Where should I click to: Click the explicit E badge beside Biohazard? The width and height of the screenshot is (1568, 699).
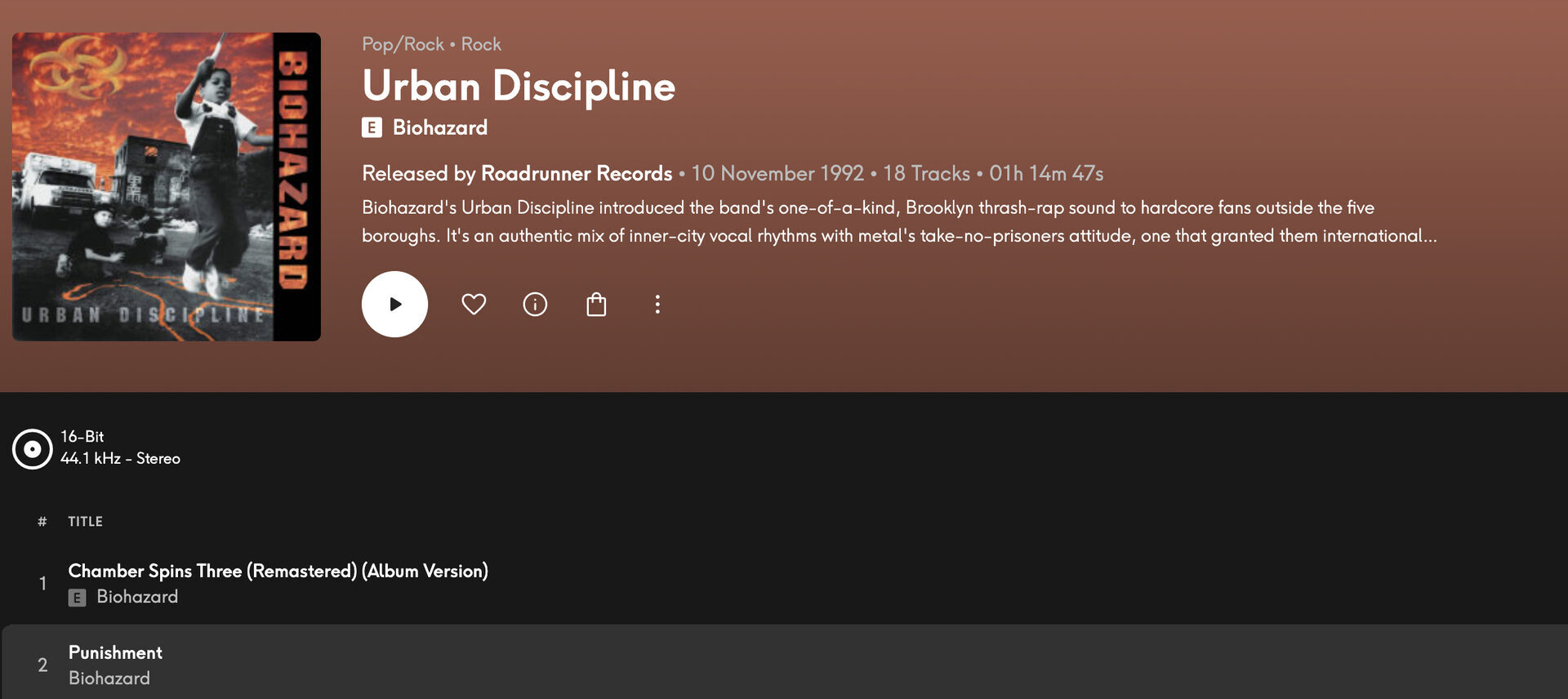(x=372, y=127)
